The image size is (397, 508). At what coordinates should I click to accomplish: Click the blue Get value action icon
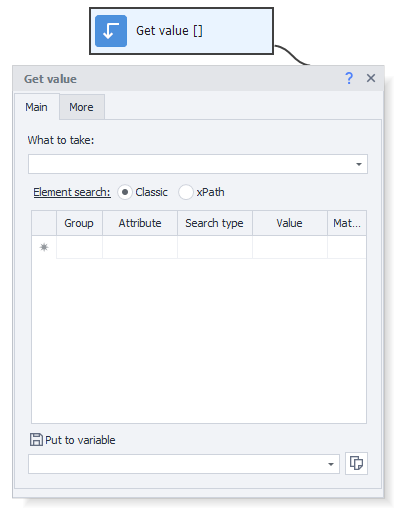tap(111, 31)
